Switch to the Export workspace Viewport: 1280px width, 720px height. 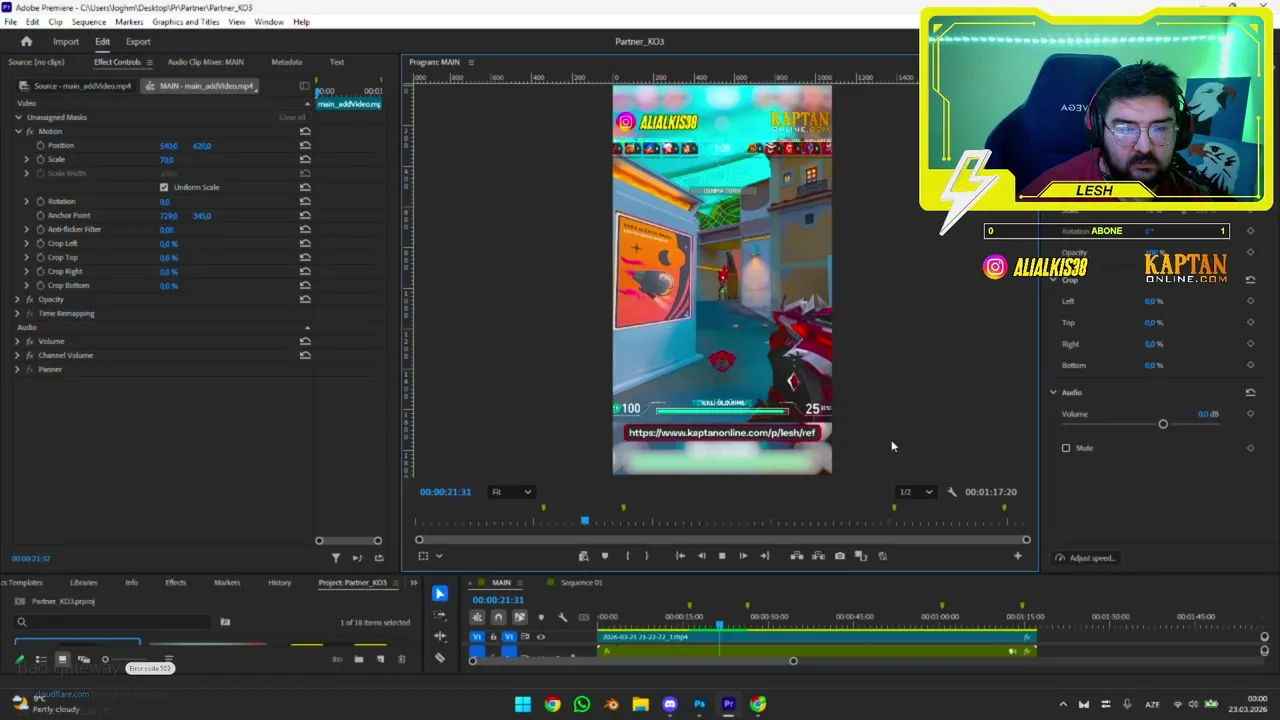tap(138, 42)
